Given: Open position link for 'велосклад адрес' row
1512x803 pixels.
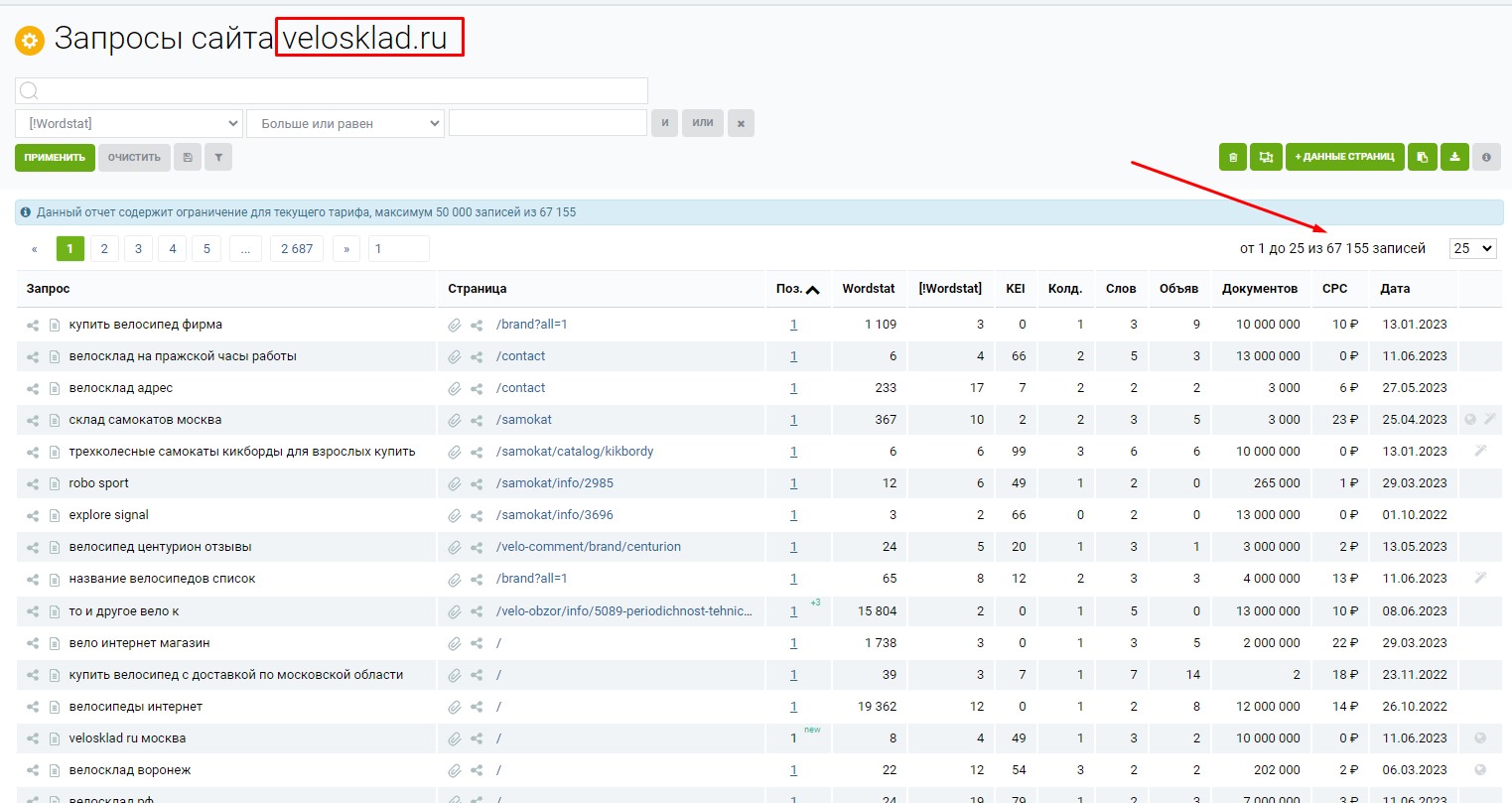Looking at the screenshot, I should pos(793,388).
